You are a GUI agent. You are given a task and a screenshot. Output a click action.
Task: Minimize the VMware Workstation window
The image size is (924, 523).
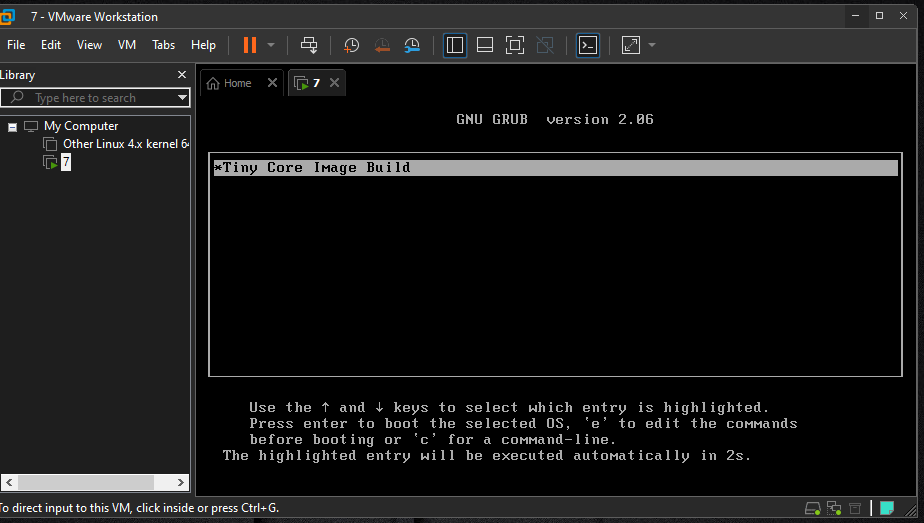point(856,16)
